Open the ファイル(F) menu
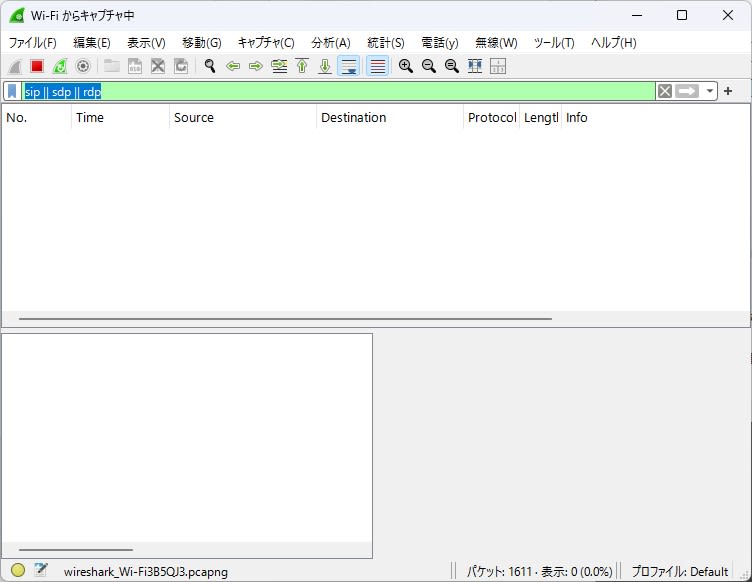Screen dimensions: 752x582 (x=33, y=43)
